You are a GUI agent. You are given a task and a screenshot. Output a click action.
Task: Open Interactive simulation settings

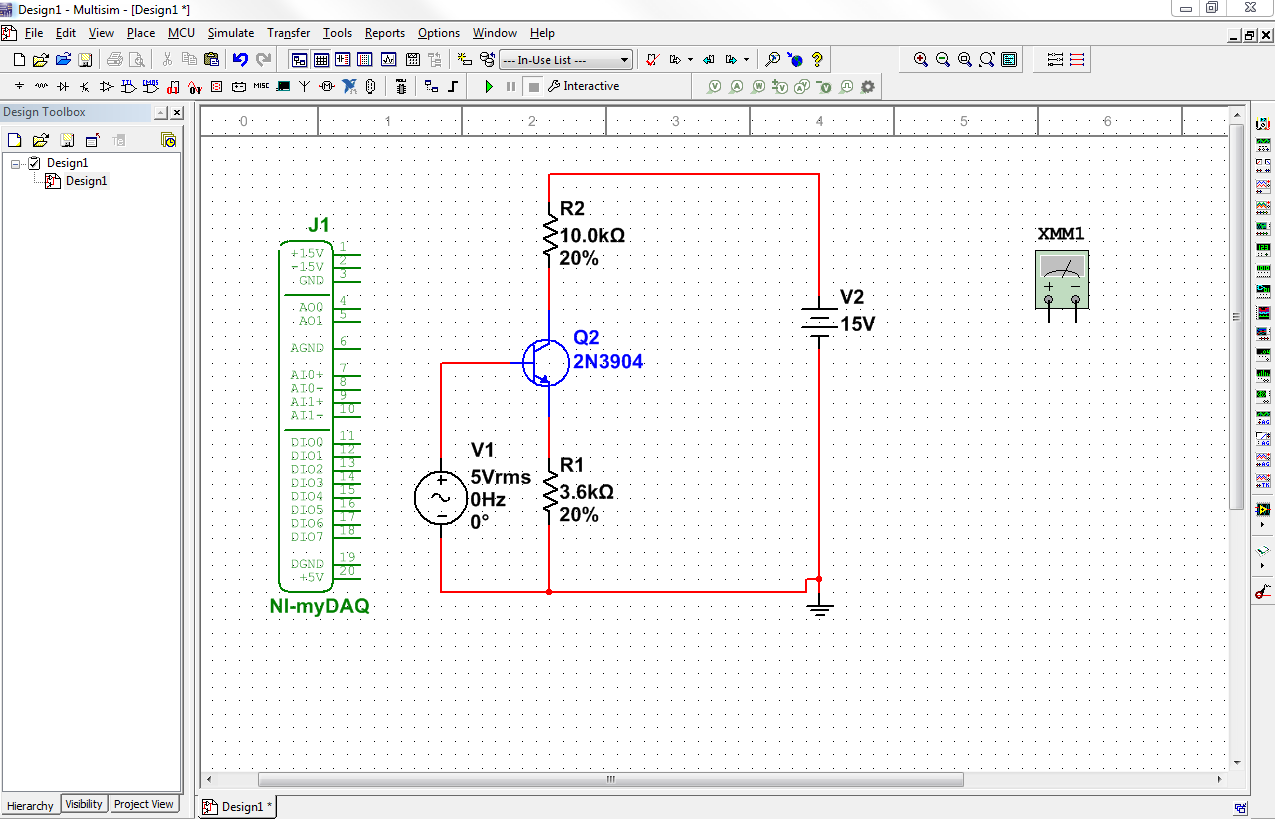point(583,86)
